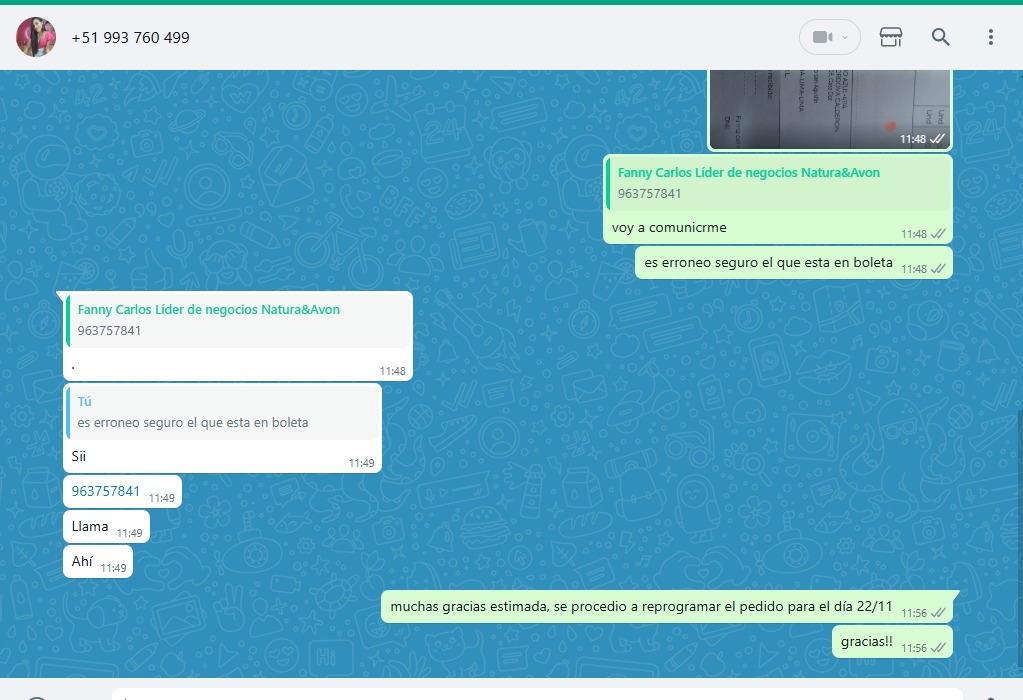Click the contact number +51 993 760 499

(130, 37)
